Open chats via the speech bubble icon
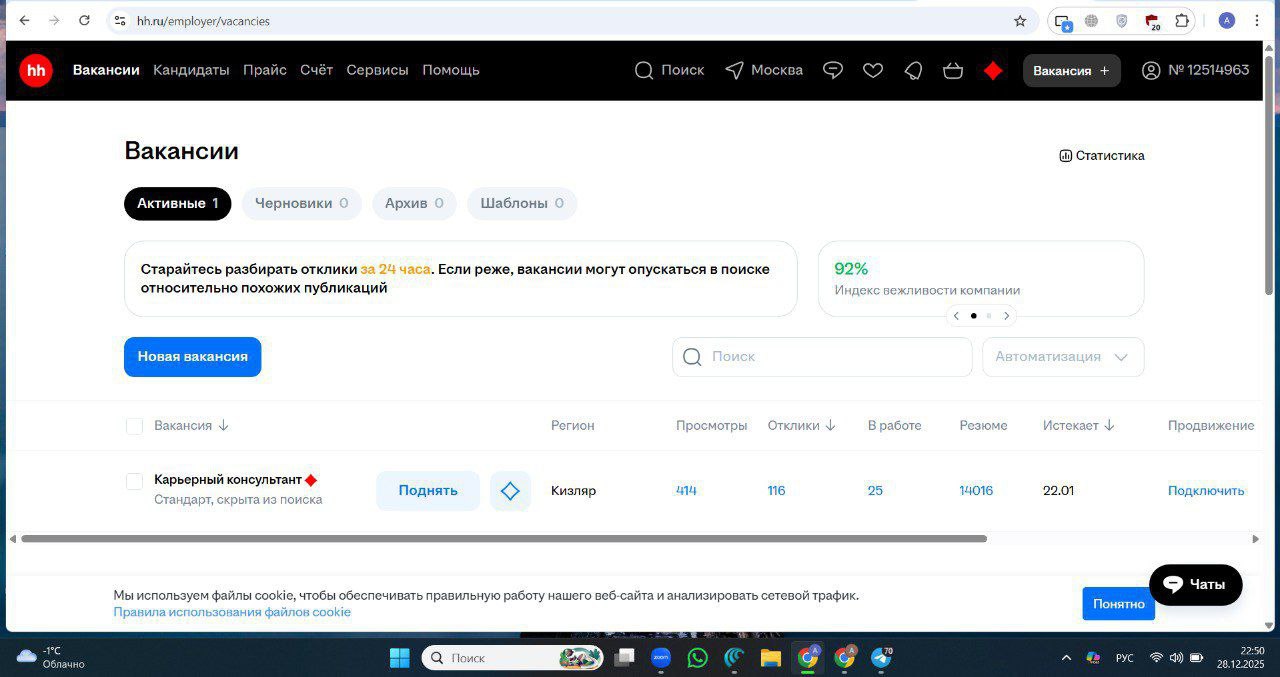Screen dimensions: 1280x677 click(x=833, y=70)
